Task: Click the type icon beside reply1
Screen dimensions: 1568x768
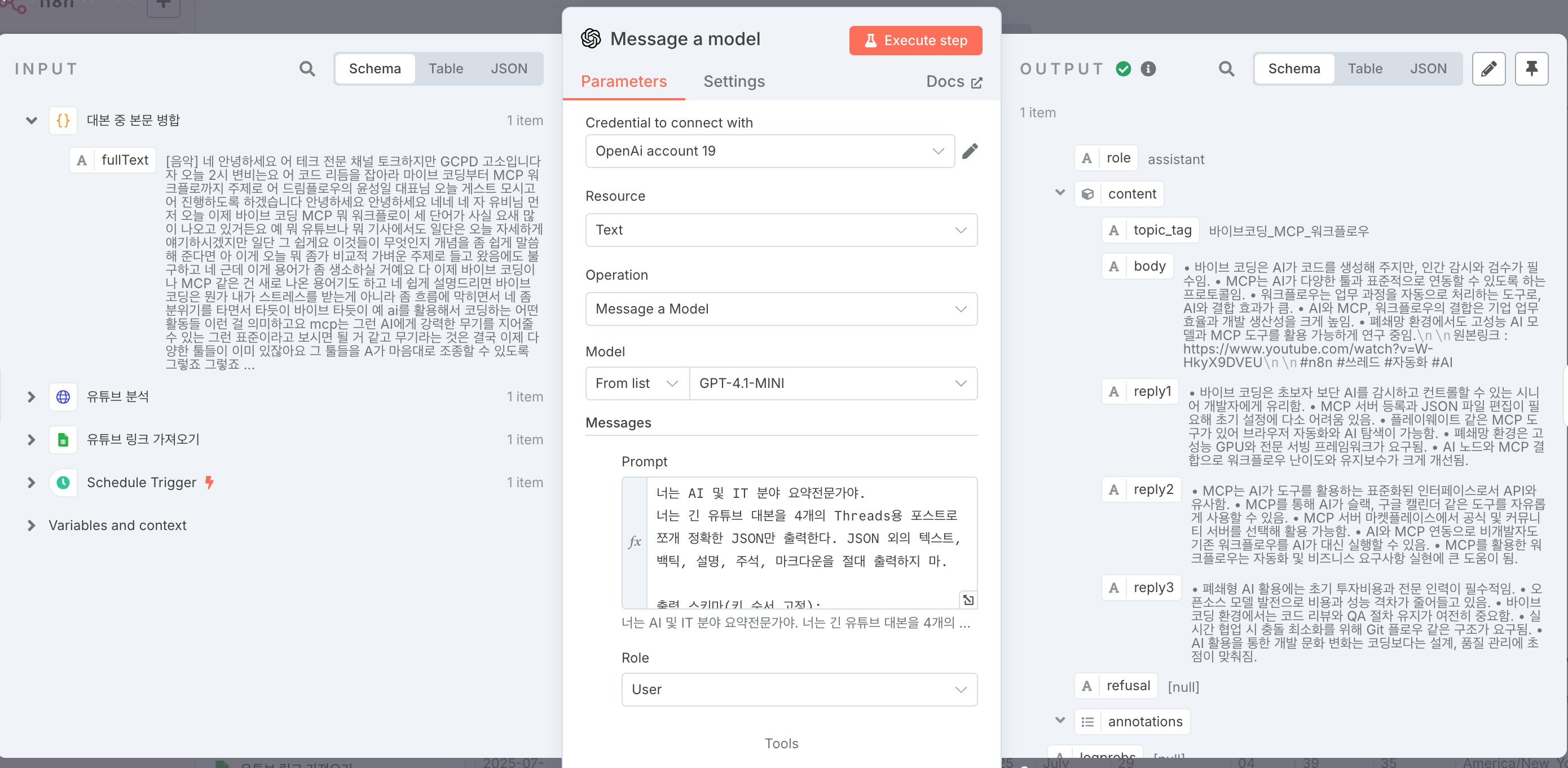Action: [1113, 391]
